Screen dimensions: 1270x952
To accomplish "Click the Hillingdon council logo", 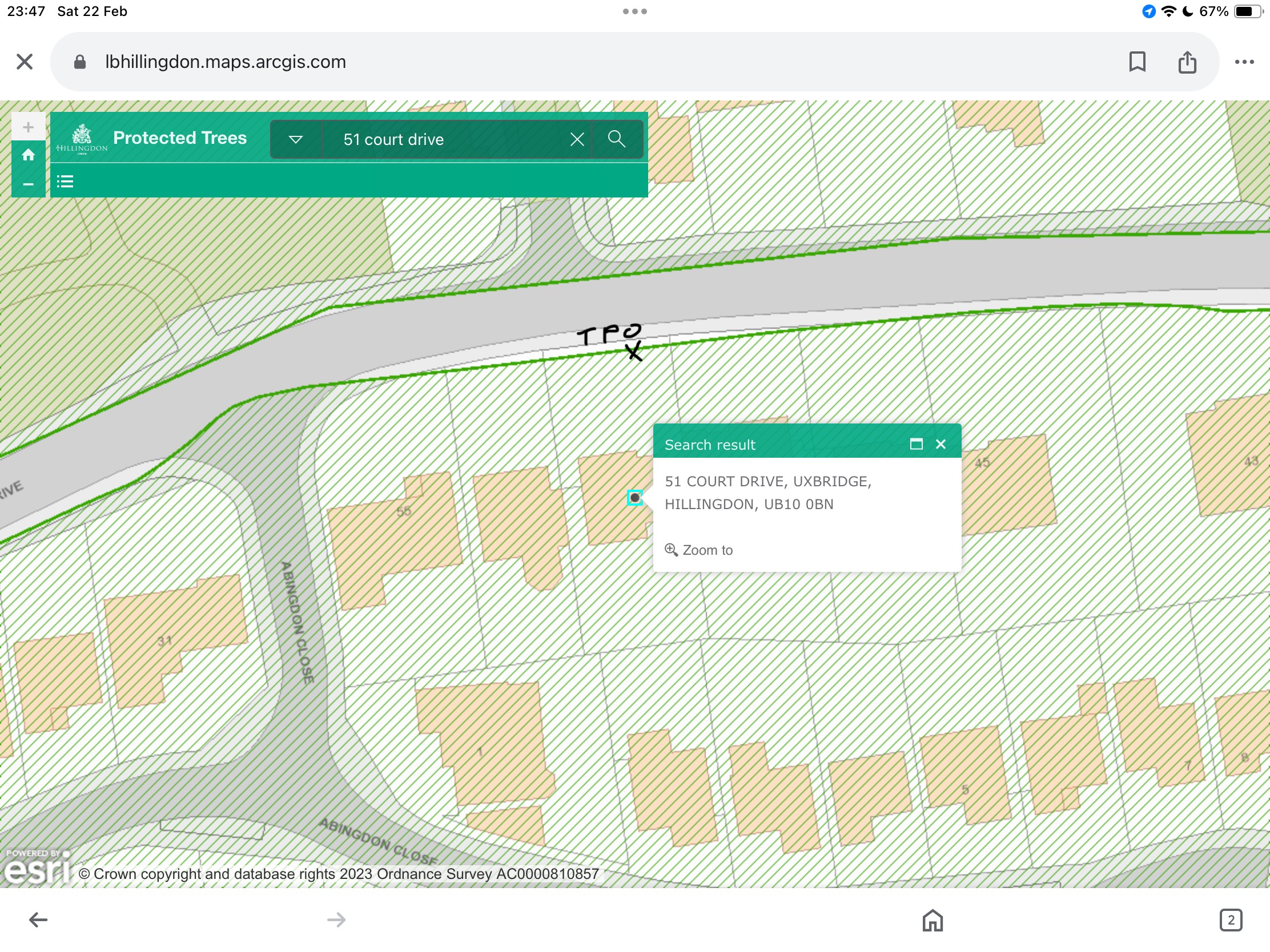I will (82, 139).
